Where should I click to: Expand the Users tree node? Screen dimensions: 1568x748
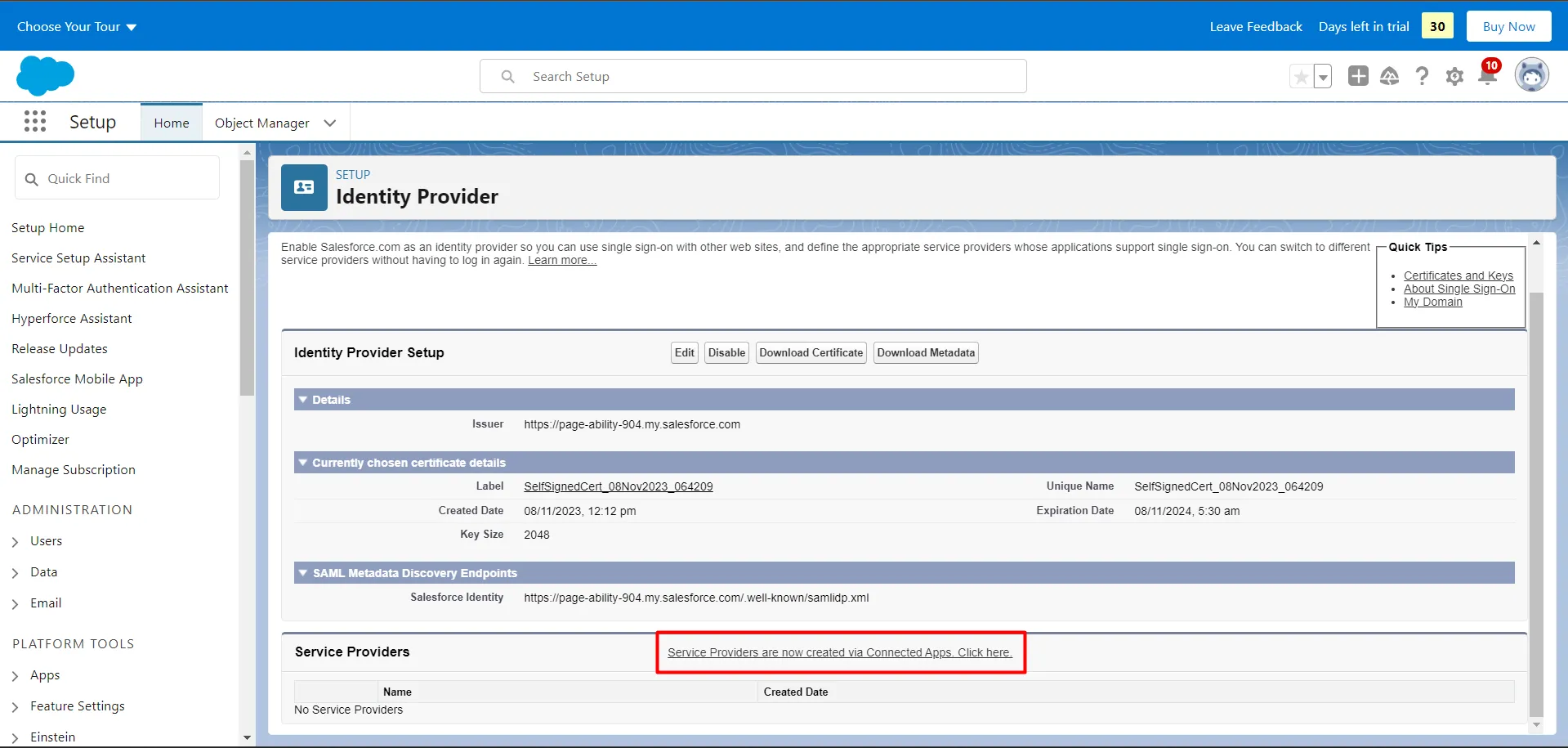pyautogui.click(x=16, y=542)
